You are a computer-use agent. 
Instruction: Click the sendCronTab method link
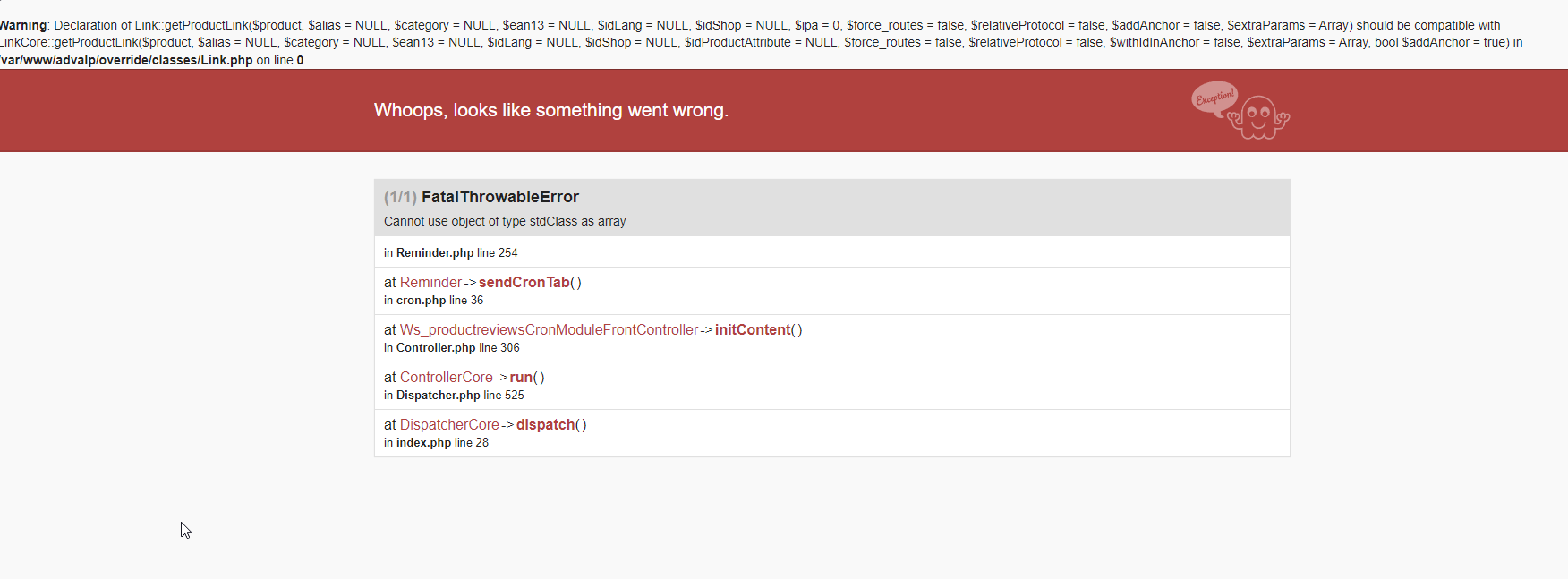524,283
